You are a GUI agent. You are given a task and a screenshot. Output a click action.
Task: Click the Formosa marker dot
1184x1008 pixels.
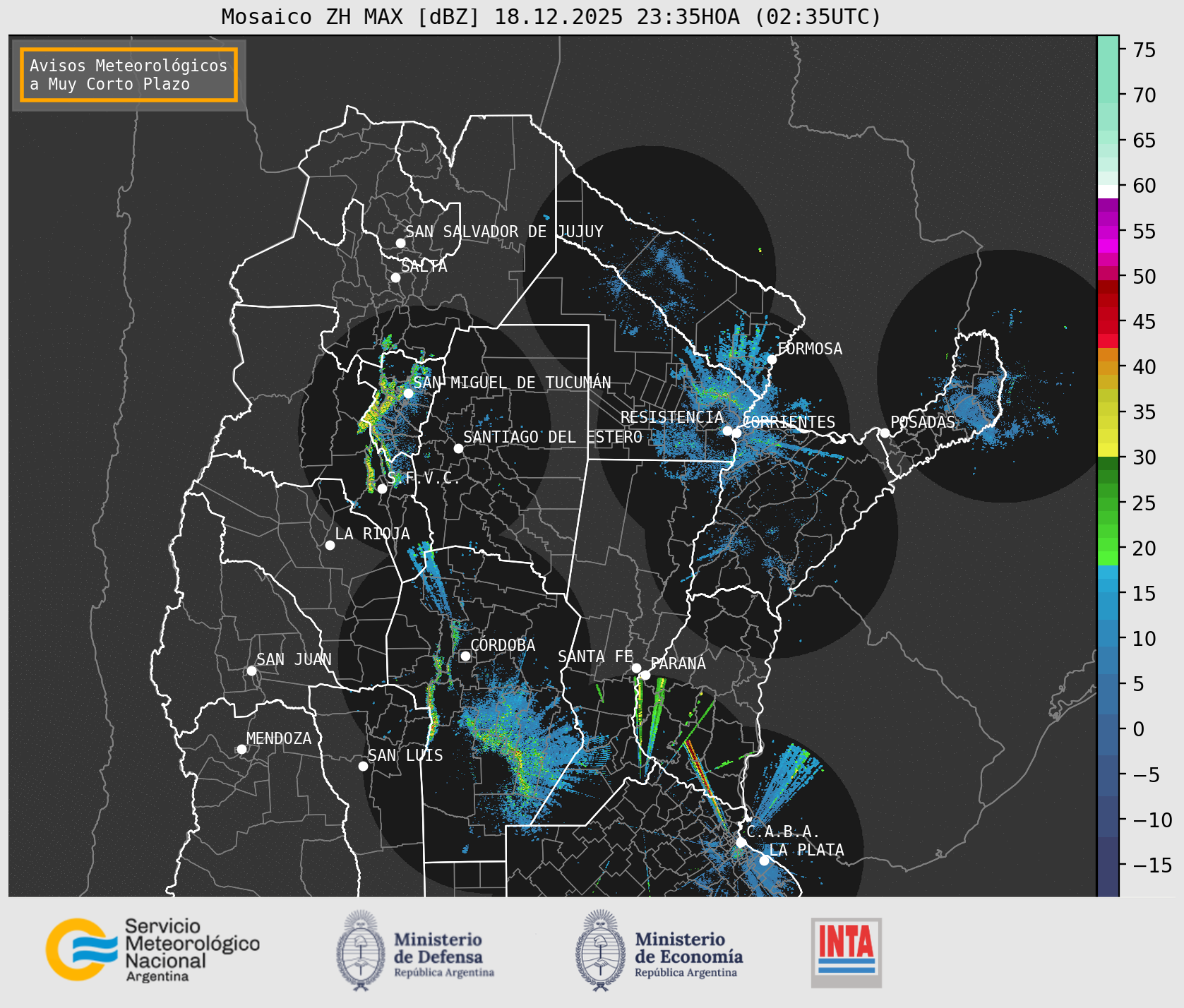pos(772,359)
